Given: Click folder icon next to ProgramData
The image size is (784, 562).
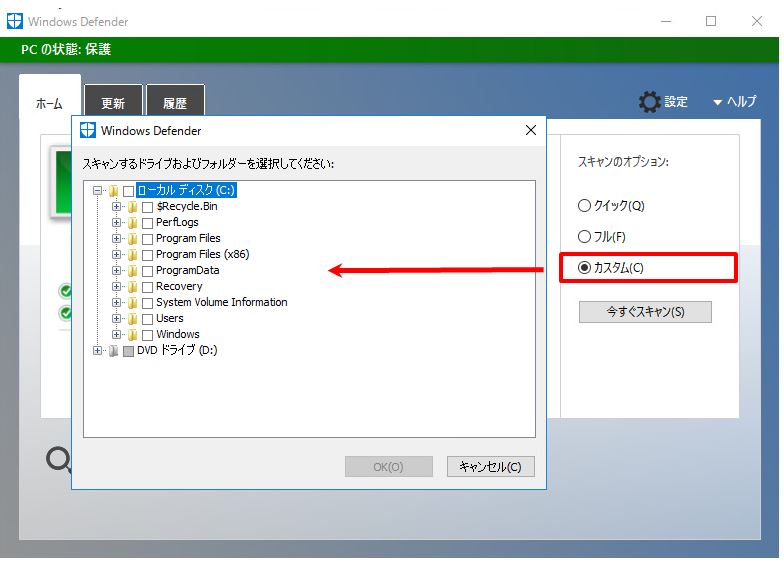Looking at the screenshot, I should [132, 270].
